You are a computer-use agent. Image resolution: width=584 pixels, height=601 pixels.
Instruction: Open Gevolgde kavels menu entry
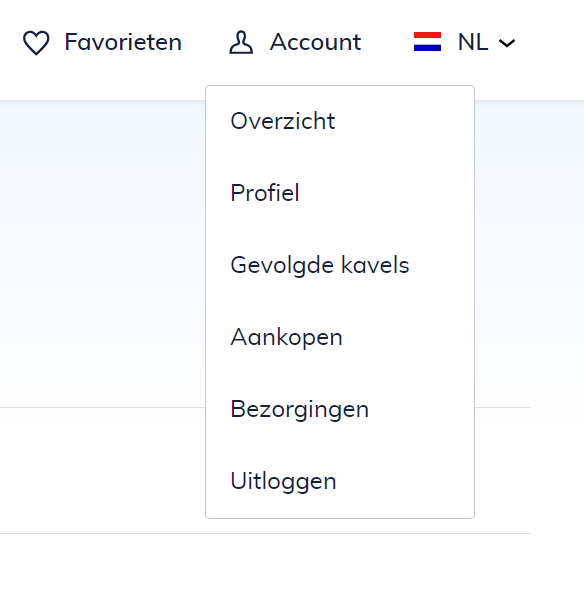point(340,265)
